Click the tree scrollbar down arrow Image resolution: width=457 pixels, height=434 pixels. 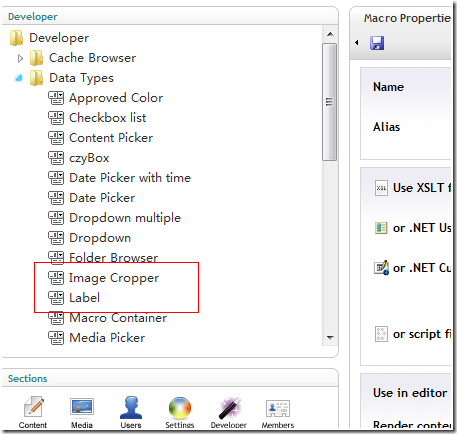coord(330,338)
